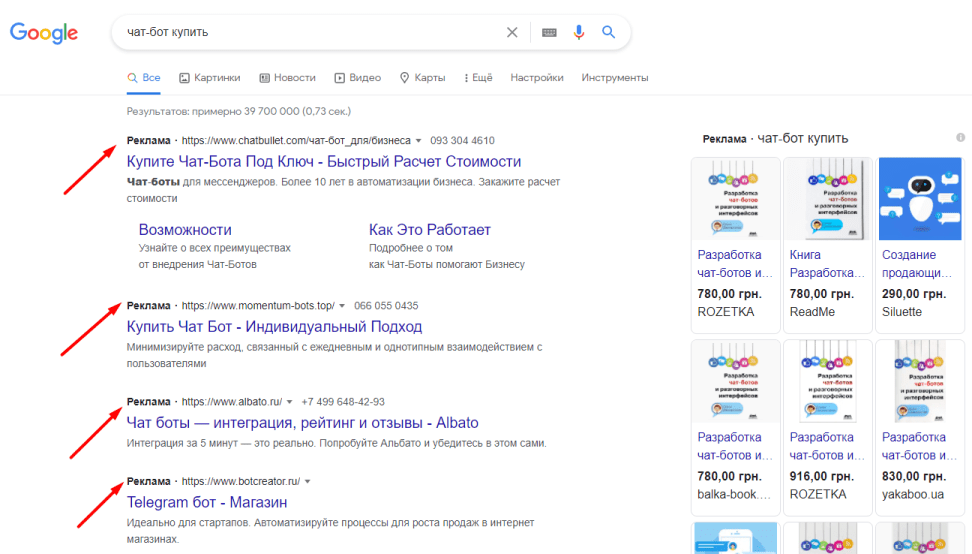Open the Видео tab
Screen dimensions: 972x554
click(x=358, y=77)
